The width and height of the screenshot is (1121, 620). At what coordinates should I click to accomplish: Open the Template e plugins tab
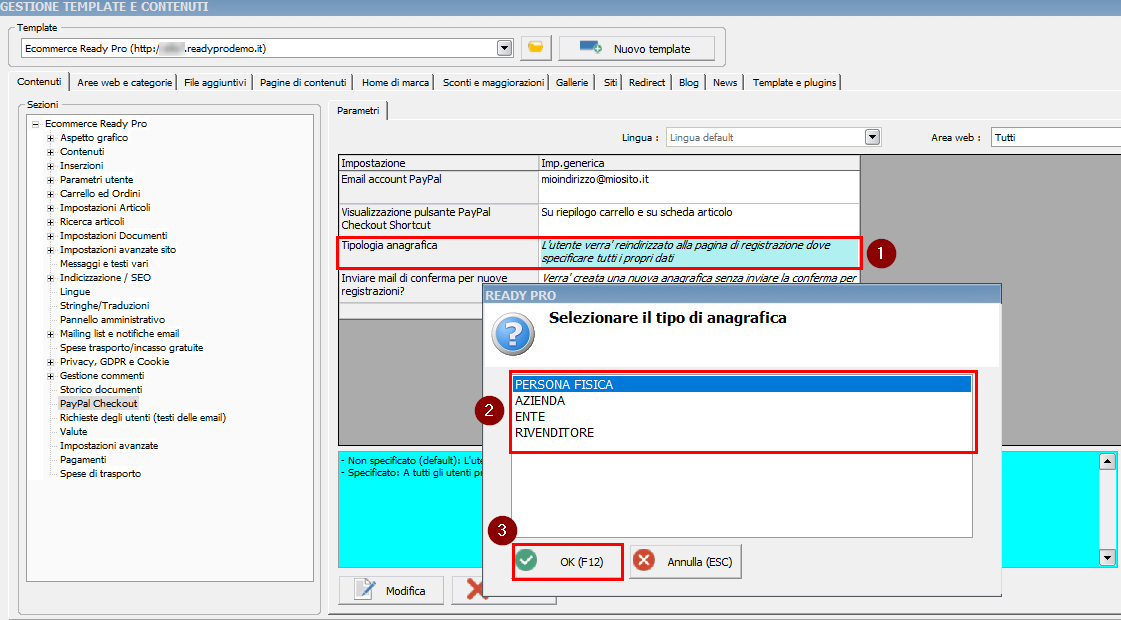794,82
